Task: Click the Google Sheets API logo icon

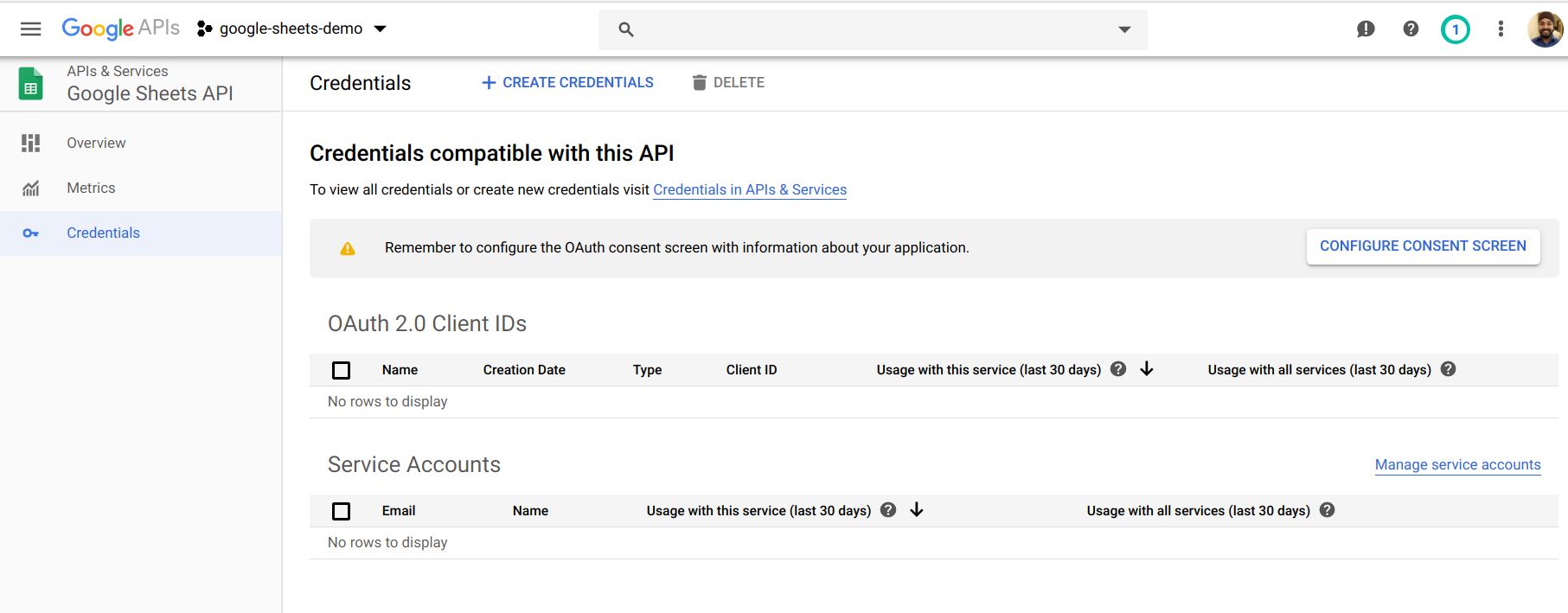Action: tap(31, 84)
